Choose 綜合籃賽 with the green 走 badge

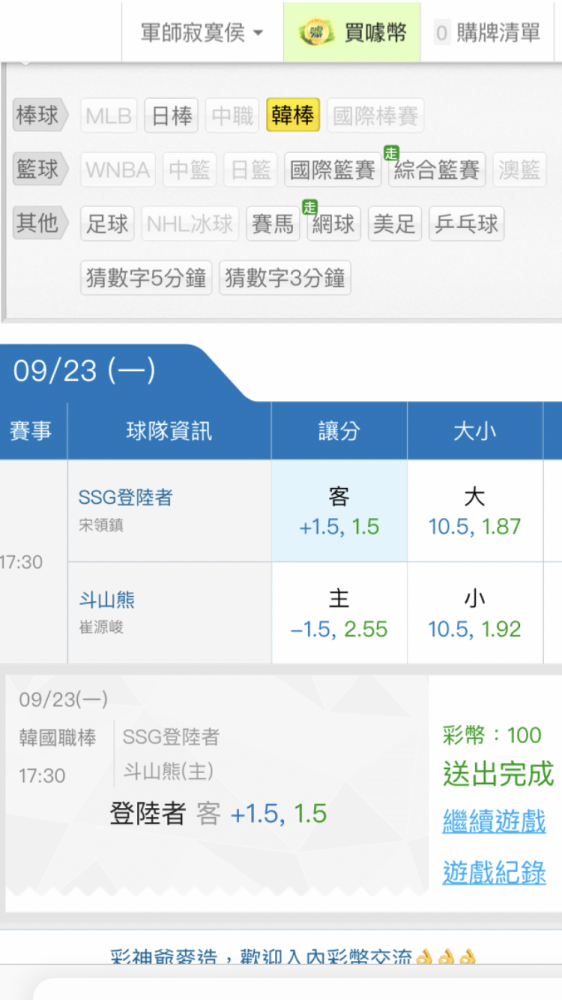pyautogui.click(x=437, y=170)
